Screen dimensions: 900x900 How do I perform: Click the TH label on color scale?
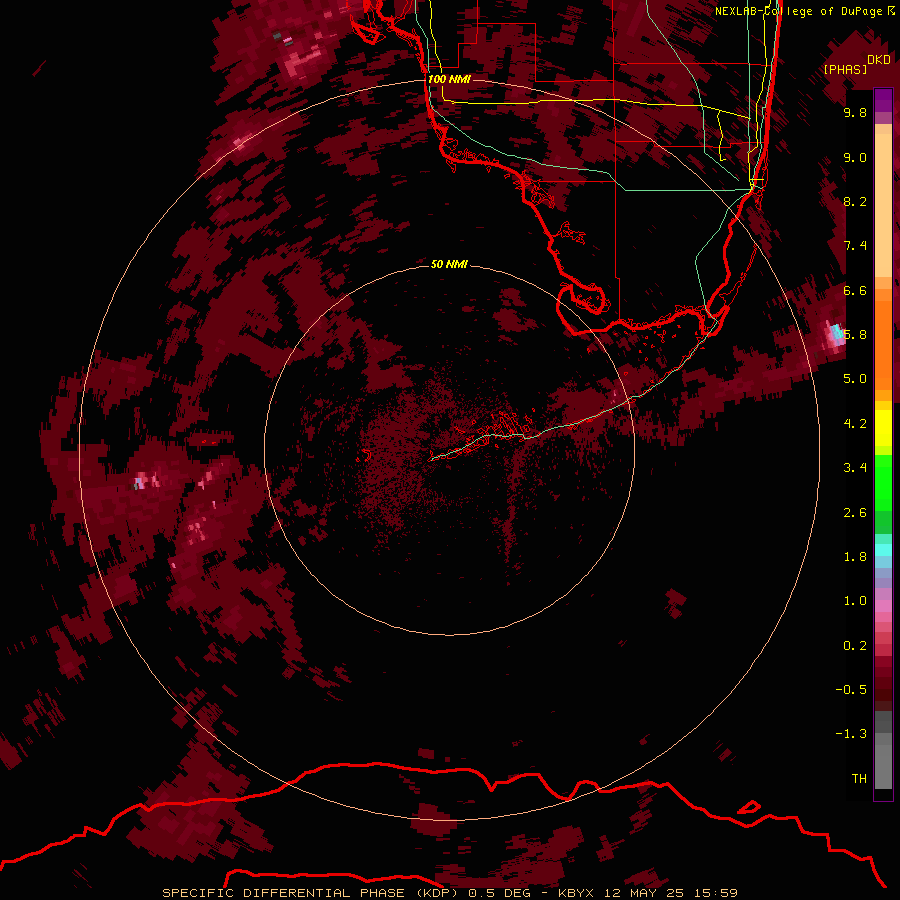[859, 779]
